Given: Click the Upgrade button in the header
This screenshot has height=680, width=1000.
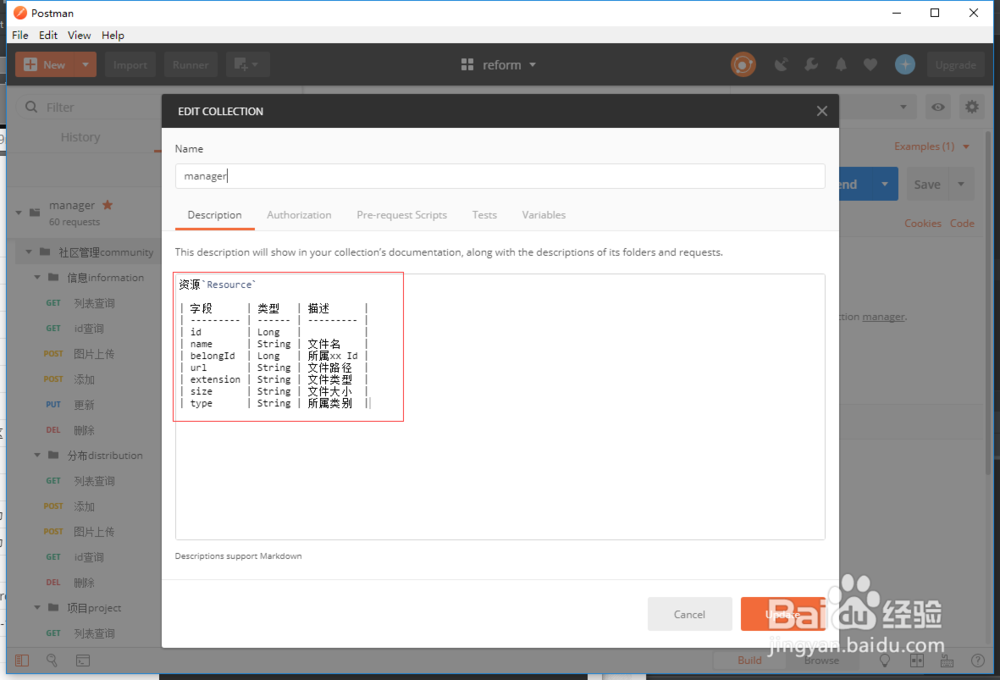Looking at the screenshot, I should (x=956, y=64).
